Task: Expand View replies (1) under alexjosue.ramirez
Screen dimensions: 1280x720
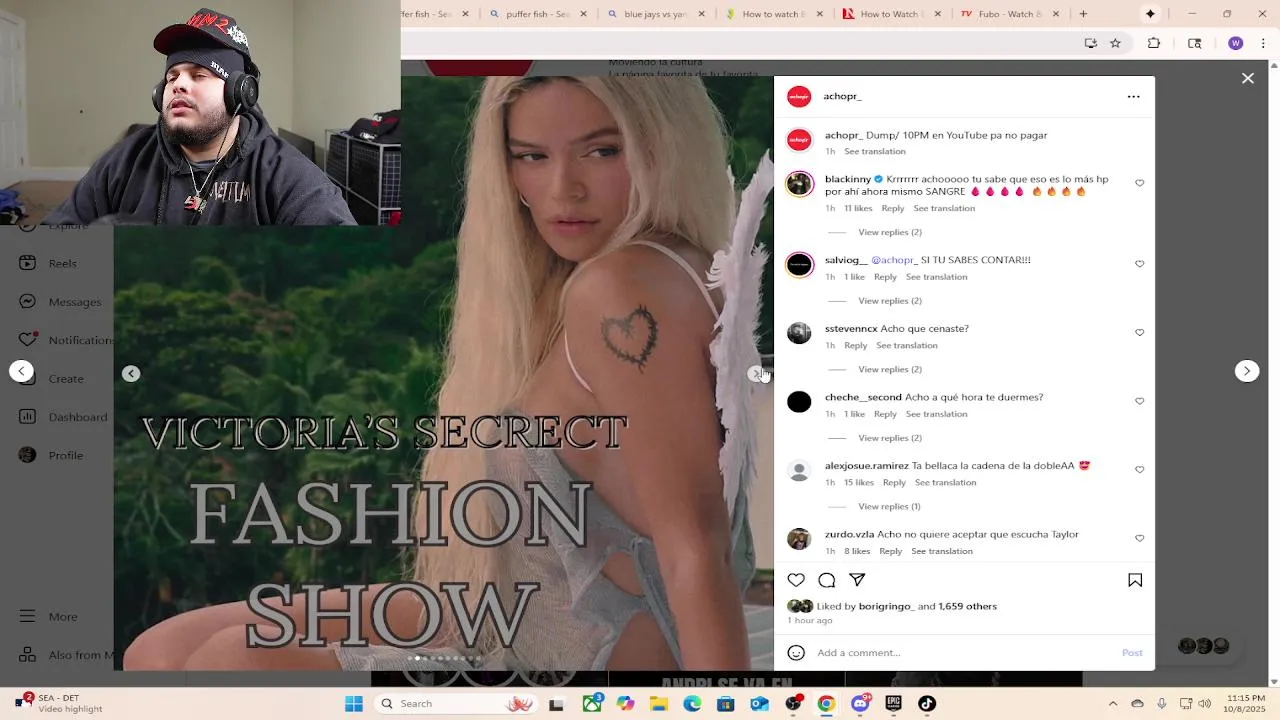Action: [x=889, y=507]
